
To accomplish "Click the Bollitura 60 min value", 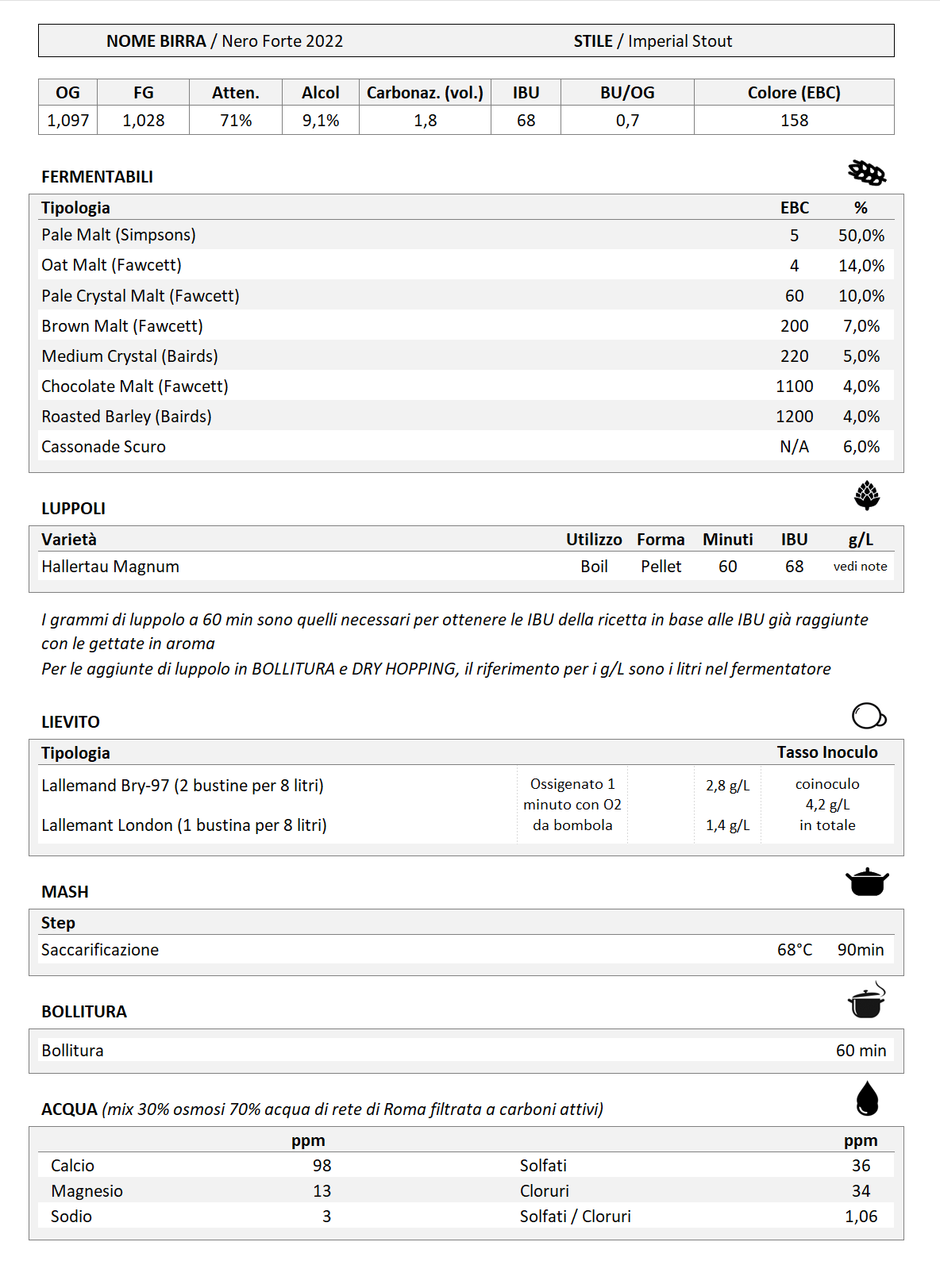I will [x=861, y=1051].
